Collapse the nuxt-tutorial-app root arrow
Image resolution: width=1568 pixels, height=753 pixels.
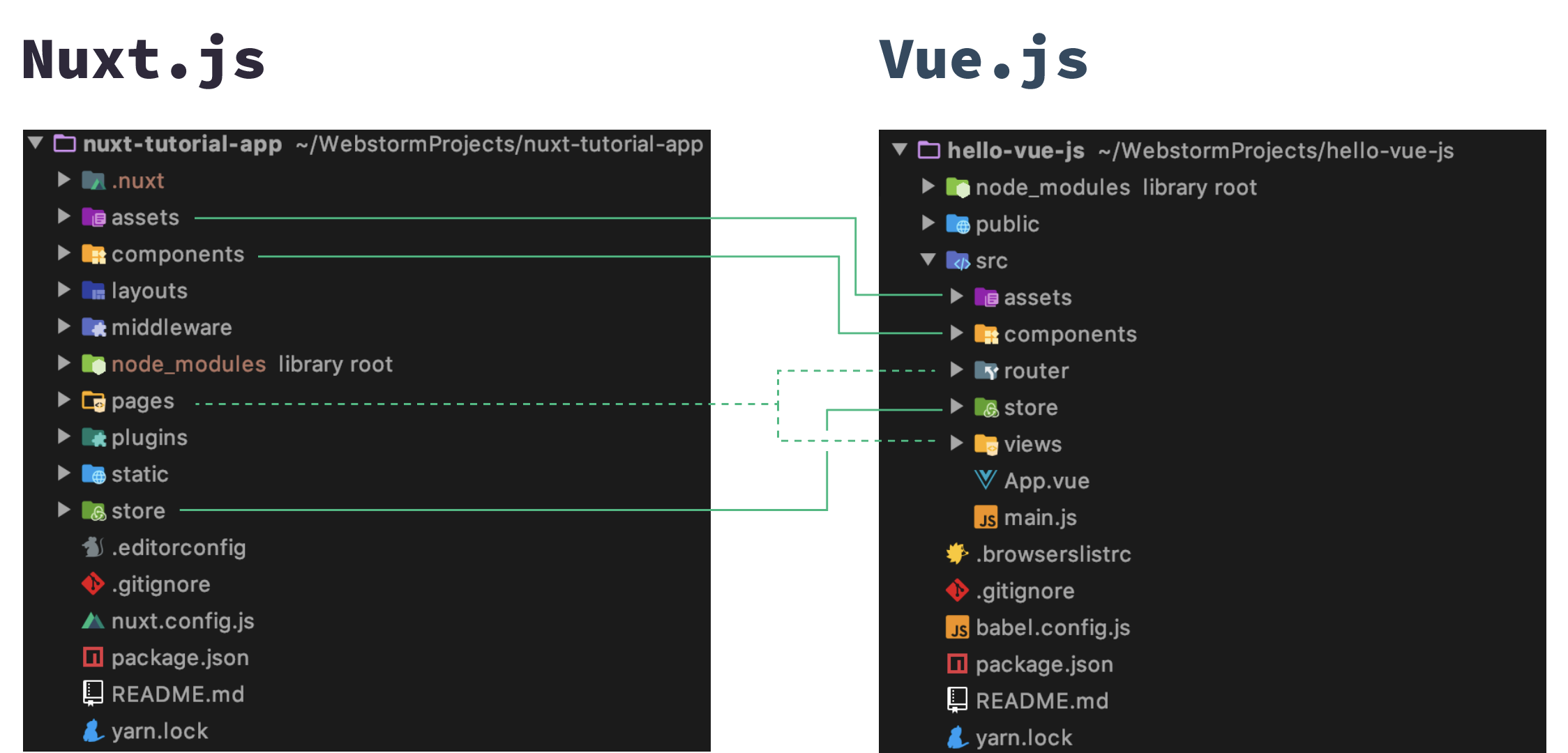36,144
